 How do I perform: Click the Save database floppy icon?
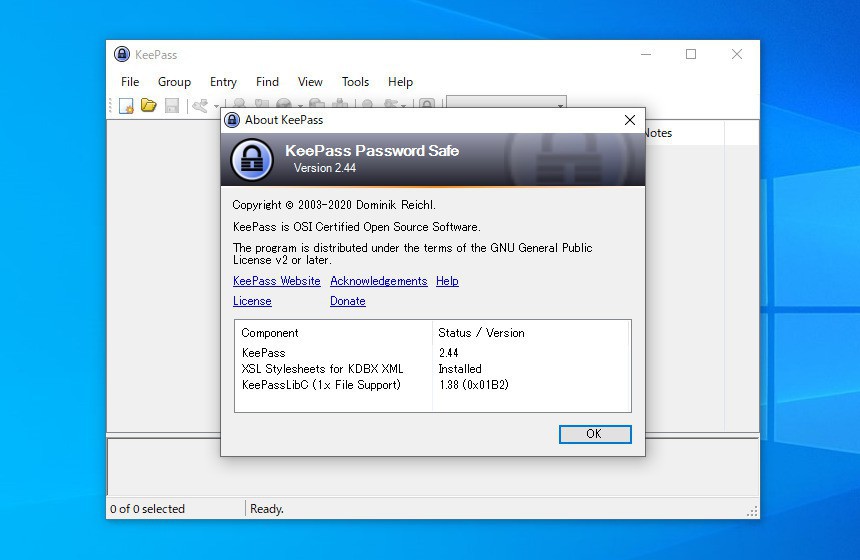(x=171, y=106)
